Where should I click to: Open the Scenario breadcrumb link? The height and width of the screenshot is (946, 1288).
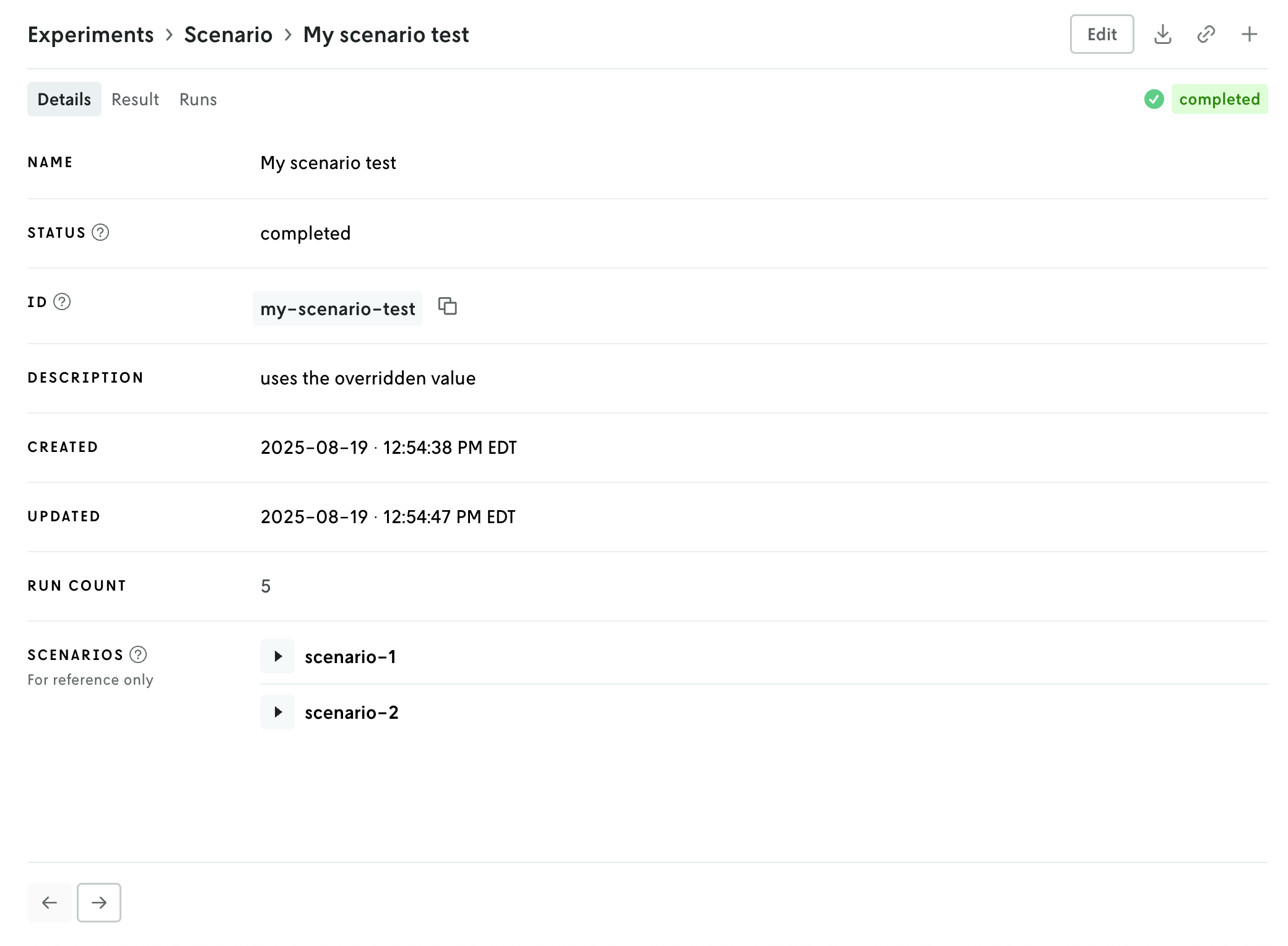(228, 35)
